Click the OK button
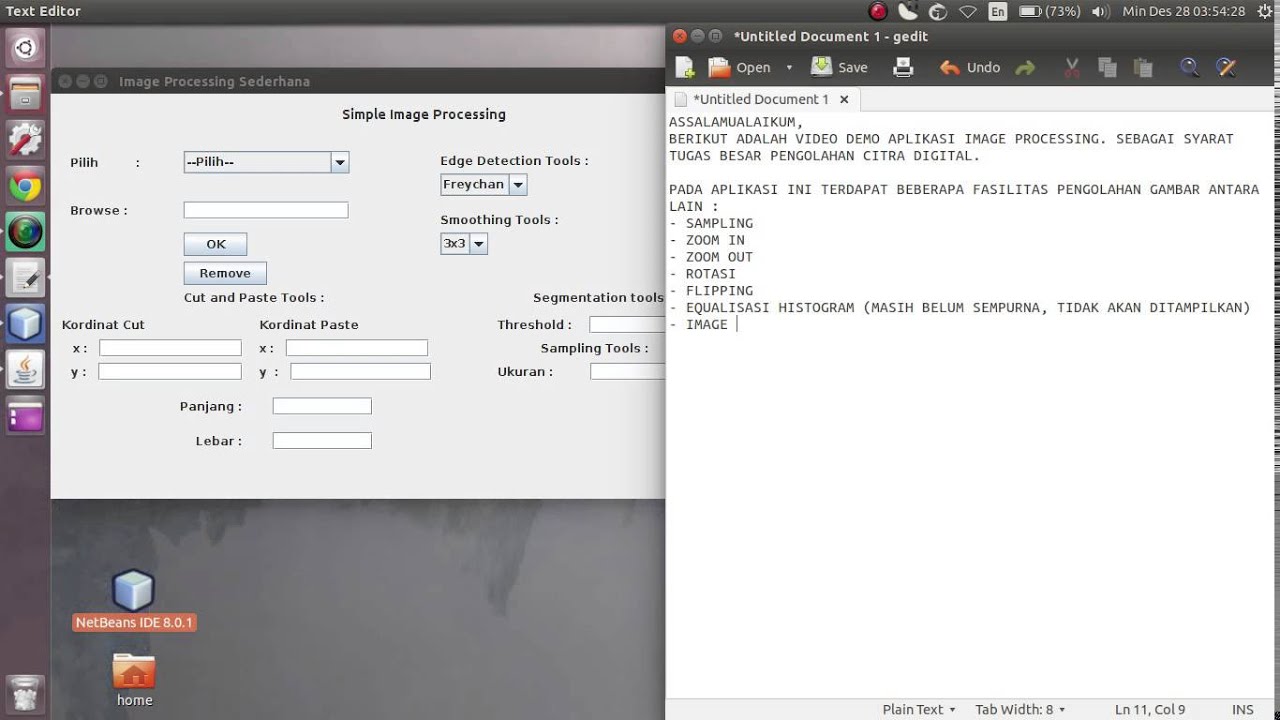This screenshot has width=1280, height=720. coord(215,244)
